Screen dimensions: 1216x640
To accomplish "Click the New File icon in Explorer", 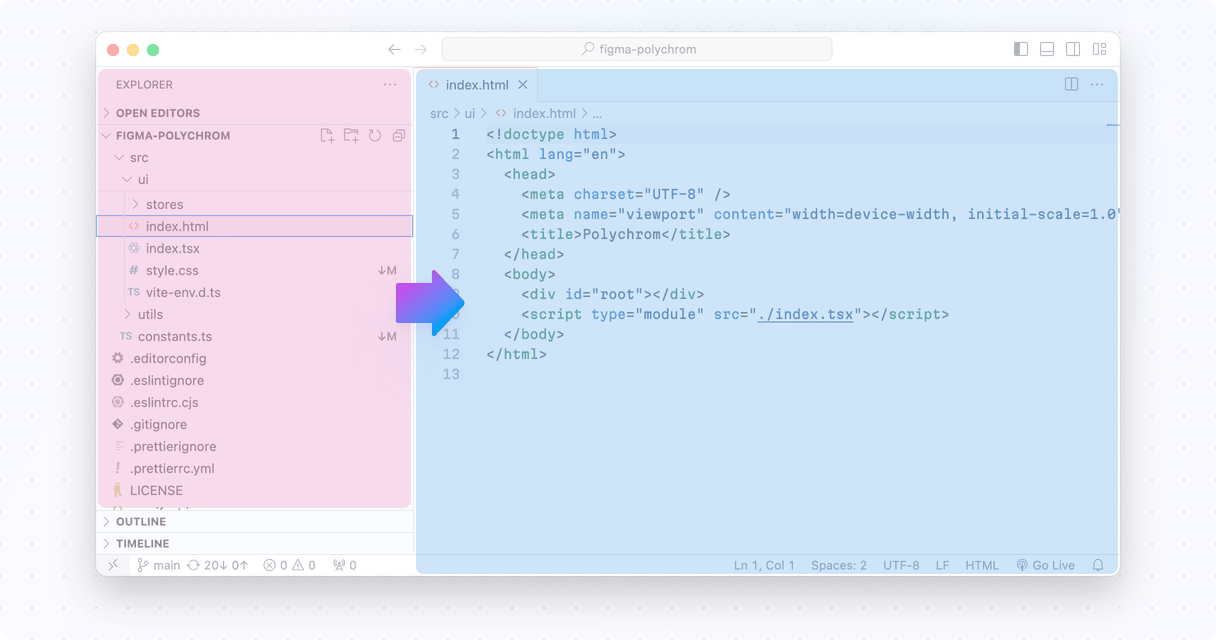I will tap(327, 136).
